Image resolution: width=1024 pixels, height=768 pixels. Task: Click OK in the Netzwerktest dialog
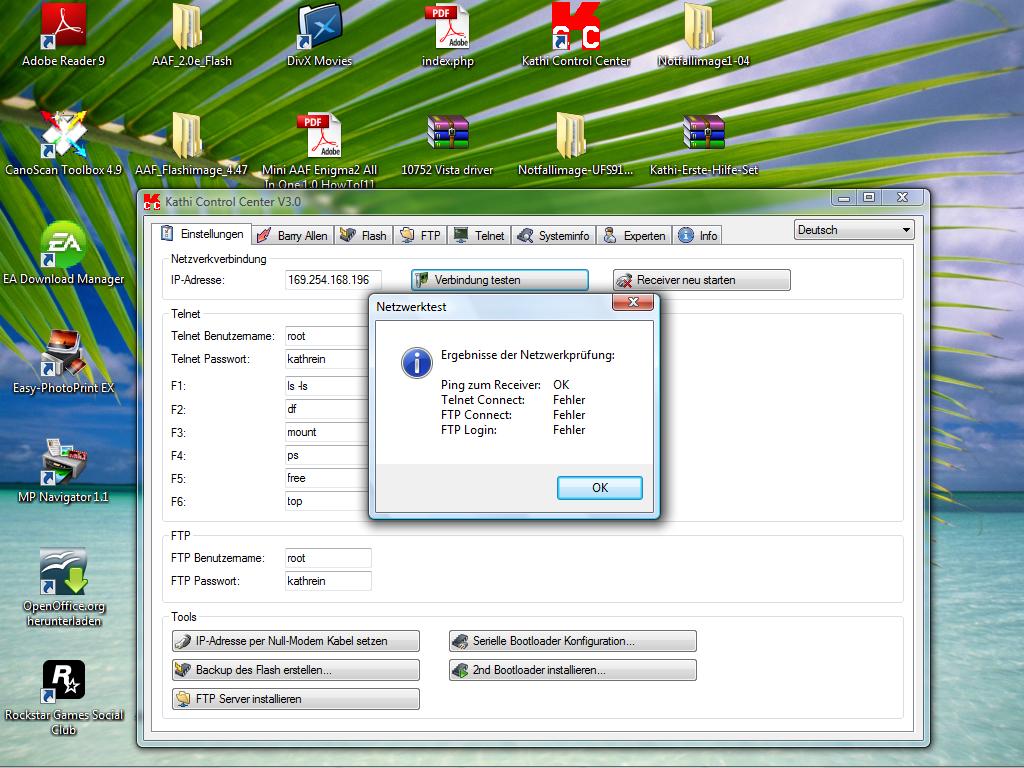pyautogui.click(x=599, y=488)
